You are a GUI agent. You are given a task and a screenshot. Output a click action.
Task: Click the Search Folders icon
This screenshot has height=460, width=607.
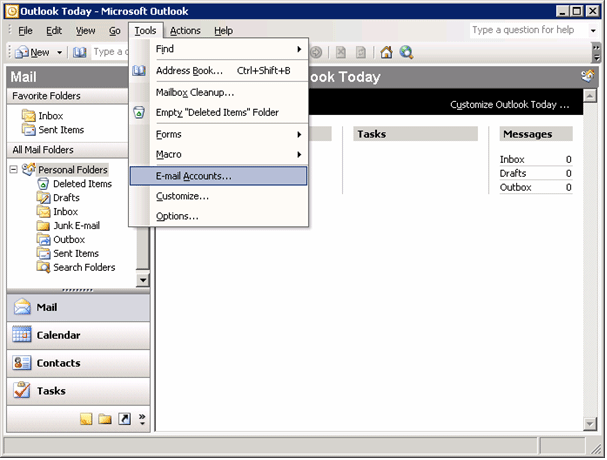pyautogui.click(x=43, y=268)
